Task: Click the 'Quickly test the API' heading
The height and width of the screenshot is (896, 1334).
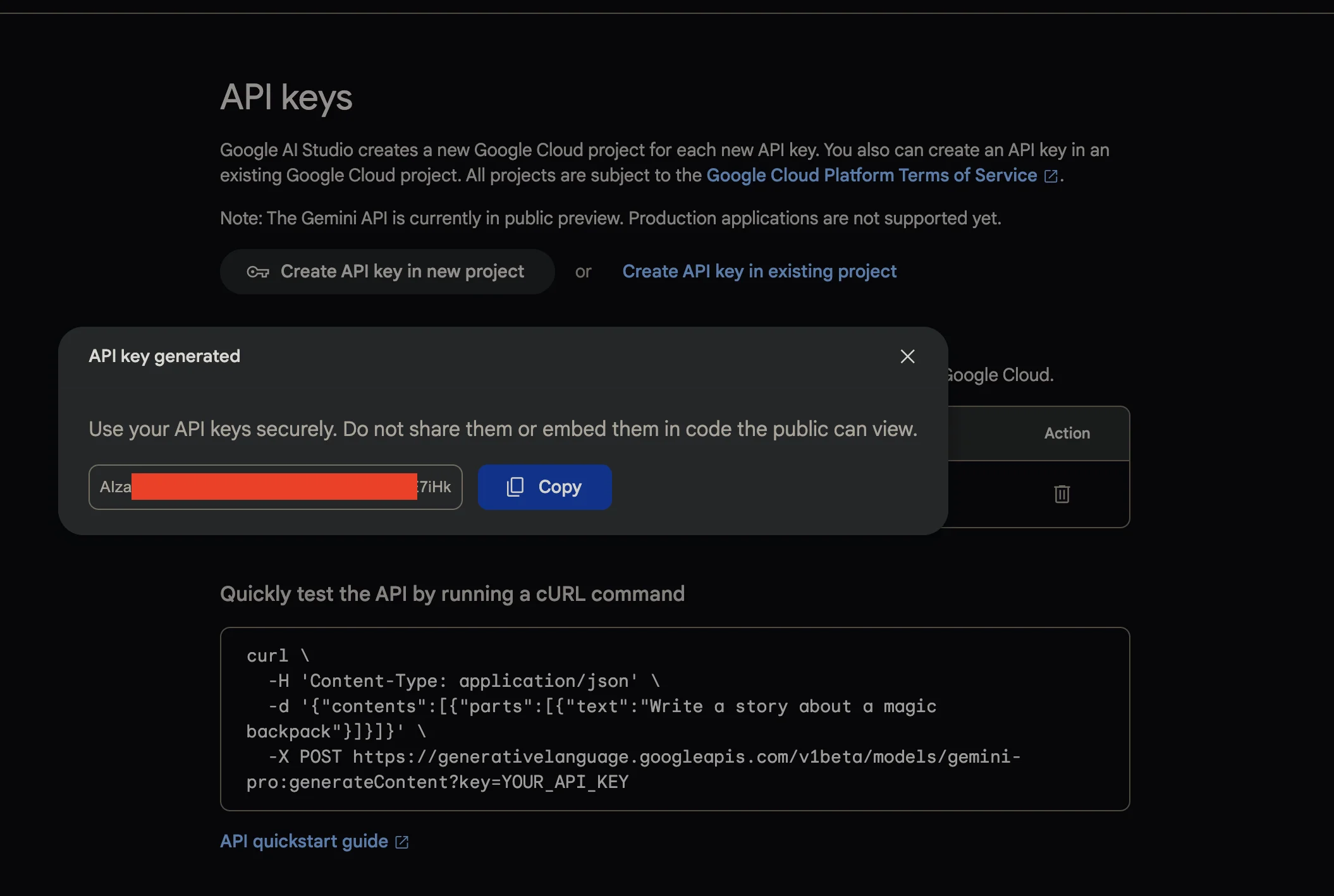Action: coord(452,594)
